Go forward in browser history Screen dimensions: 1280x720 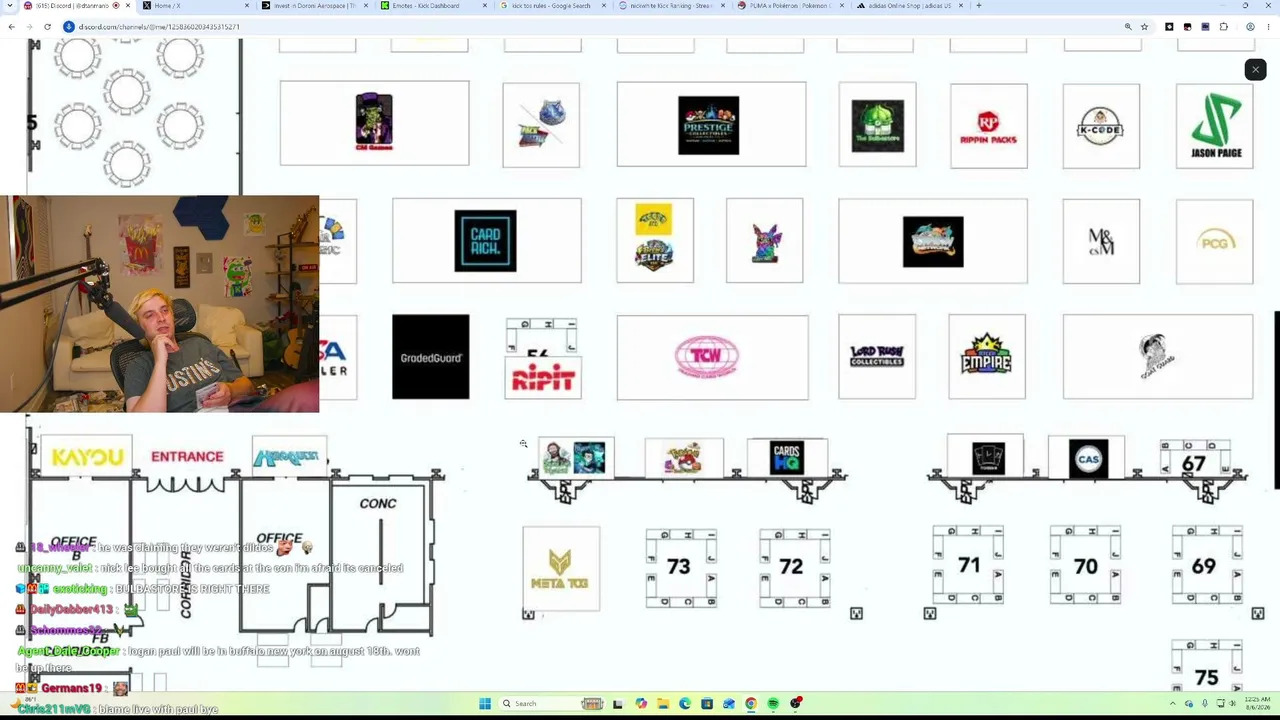click(x=29, y=27)
